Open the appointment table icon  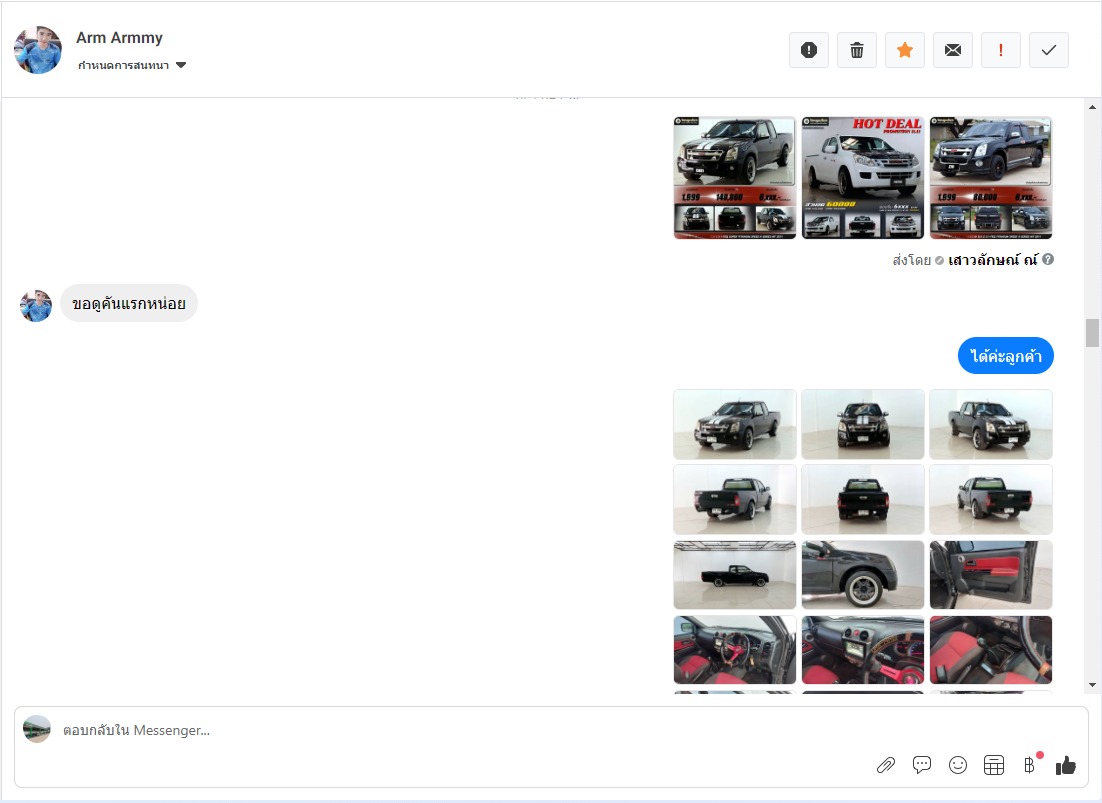pos(994,765)
